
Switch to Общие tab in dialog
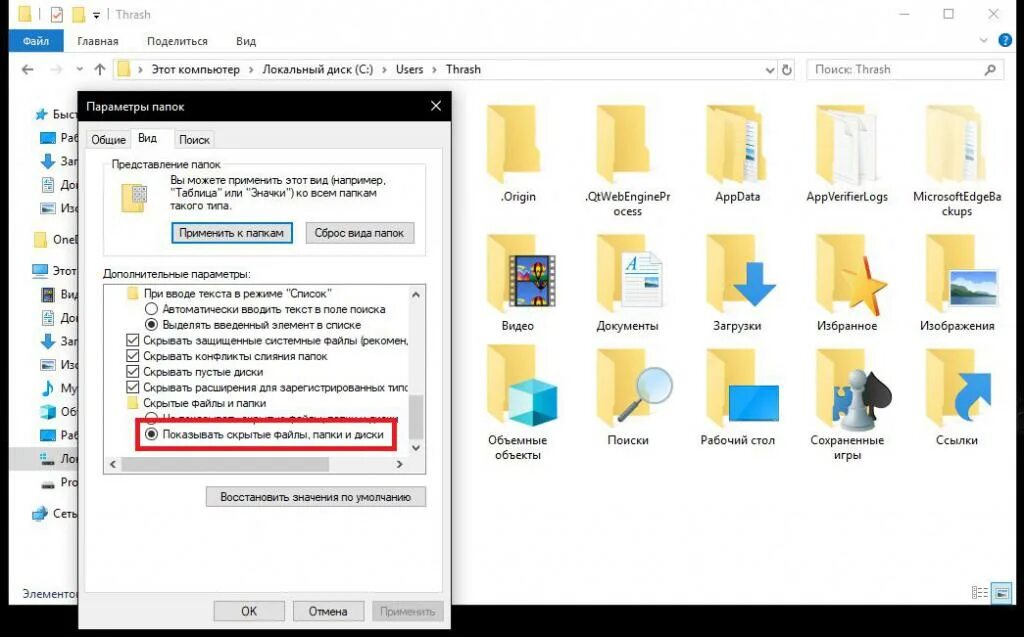[x=108, y=139]
